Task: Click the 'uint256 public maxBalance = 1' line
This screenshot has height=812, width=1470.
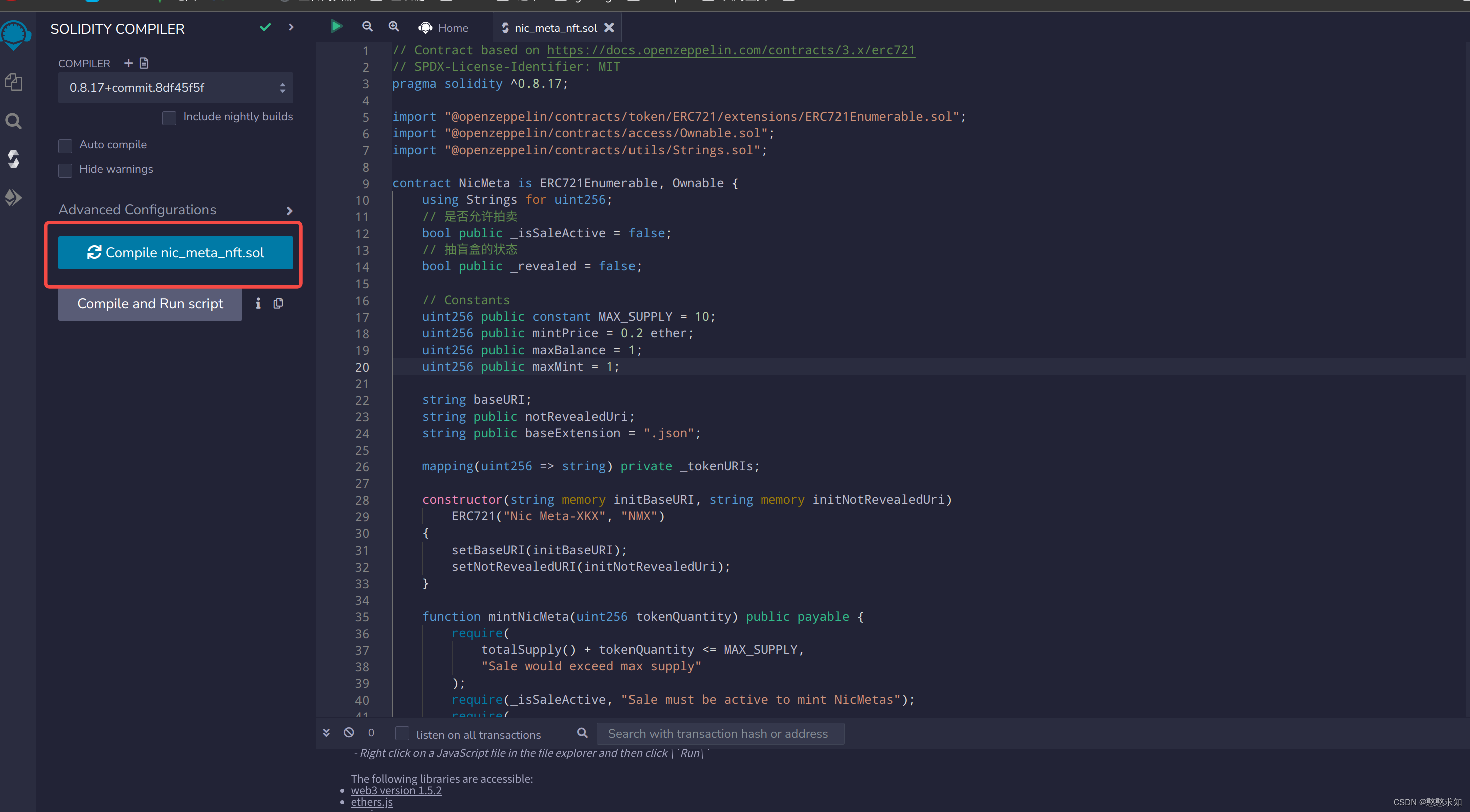Action: point(531,350)
